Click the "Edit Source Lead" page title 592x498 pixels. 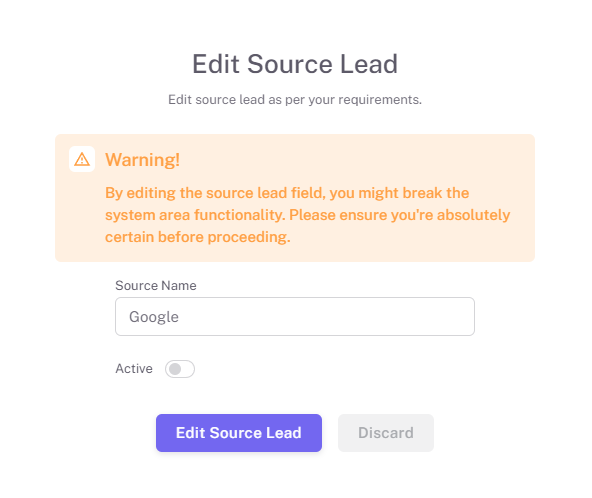pos(295,64)
